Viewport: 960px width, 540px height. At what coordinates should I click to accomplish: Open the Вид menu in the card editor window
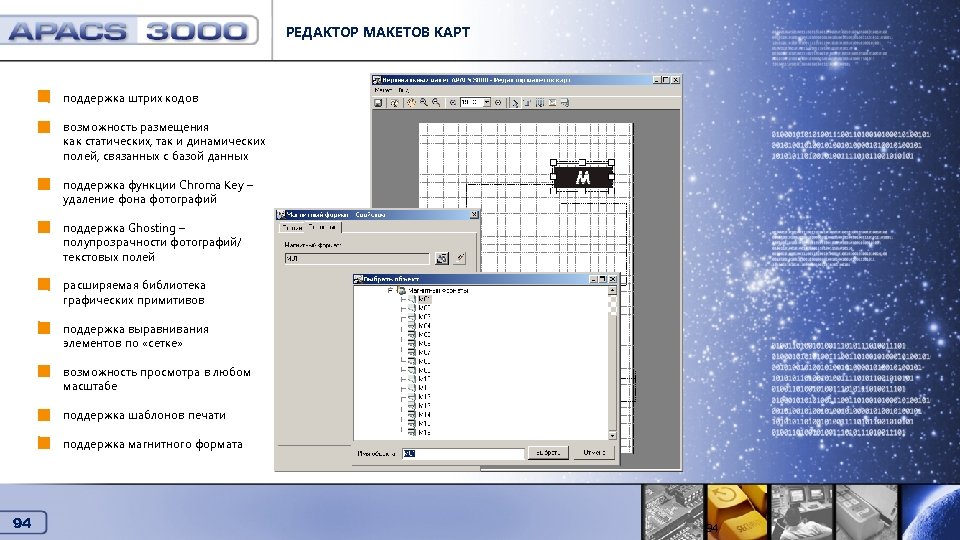[403, 90]
